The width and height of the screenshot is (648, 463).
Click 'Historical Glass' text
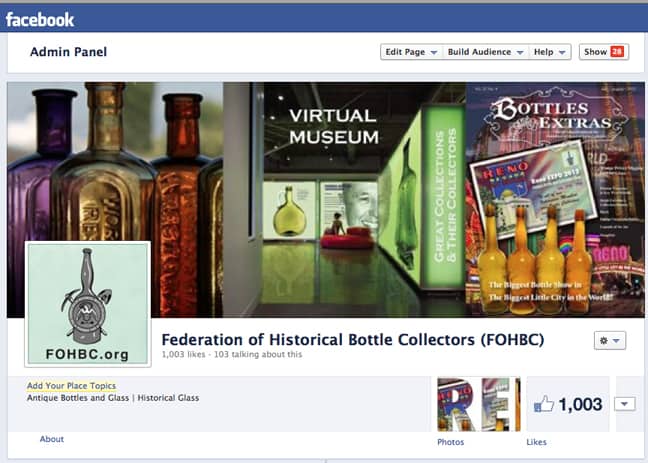pyautogui.click(x=168, y=398)
